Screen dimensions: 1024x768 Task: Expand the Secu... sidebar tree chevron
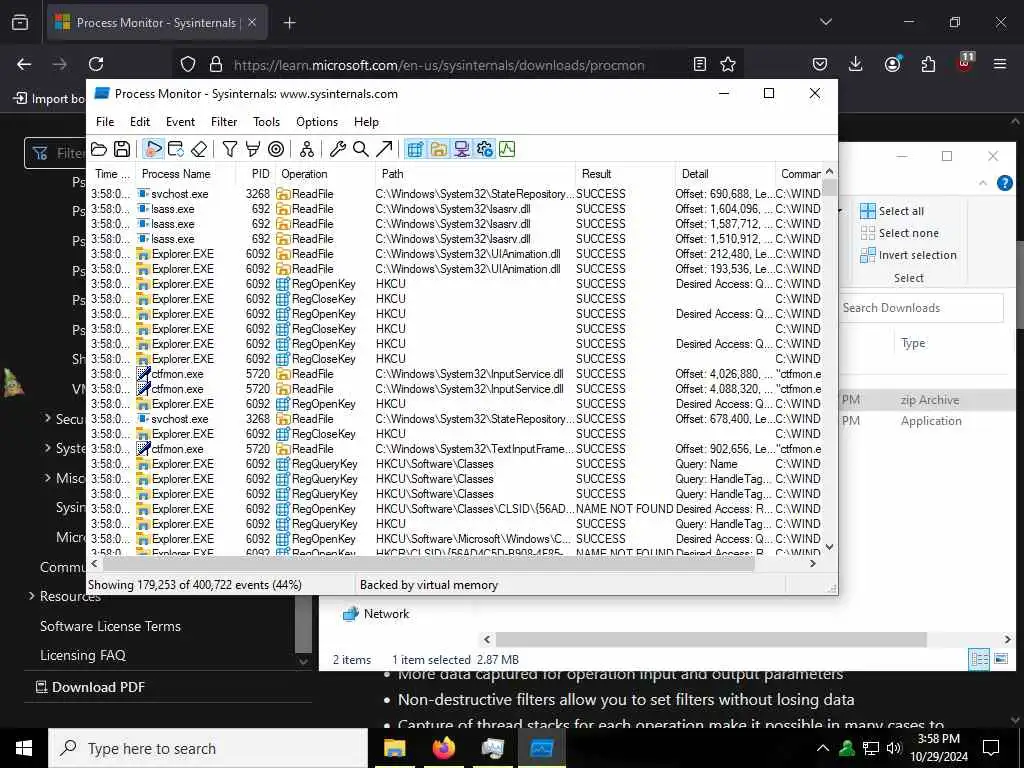coord(48,418)
